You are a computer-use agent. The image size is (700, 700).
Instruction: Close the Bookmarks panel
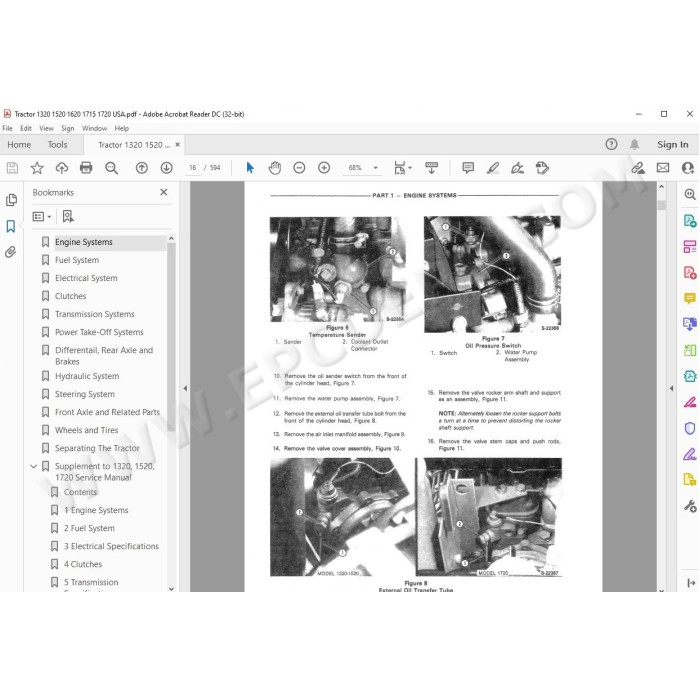(164, 192)
